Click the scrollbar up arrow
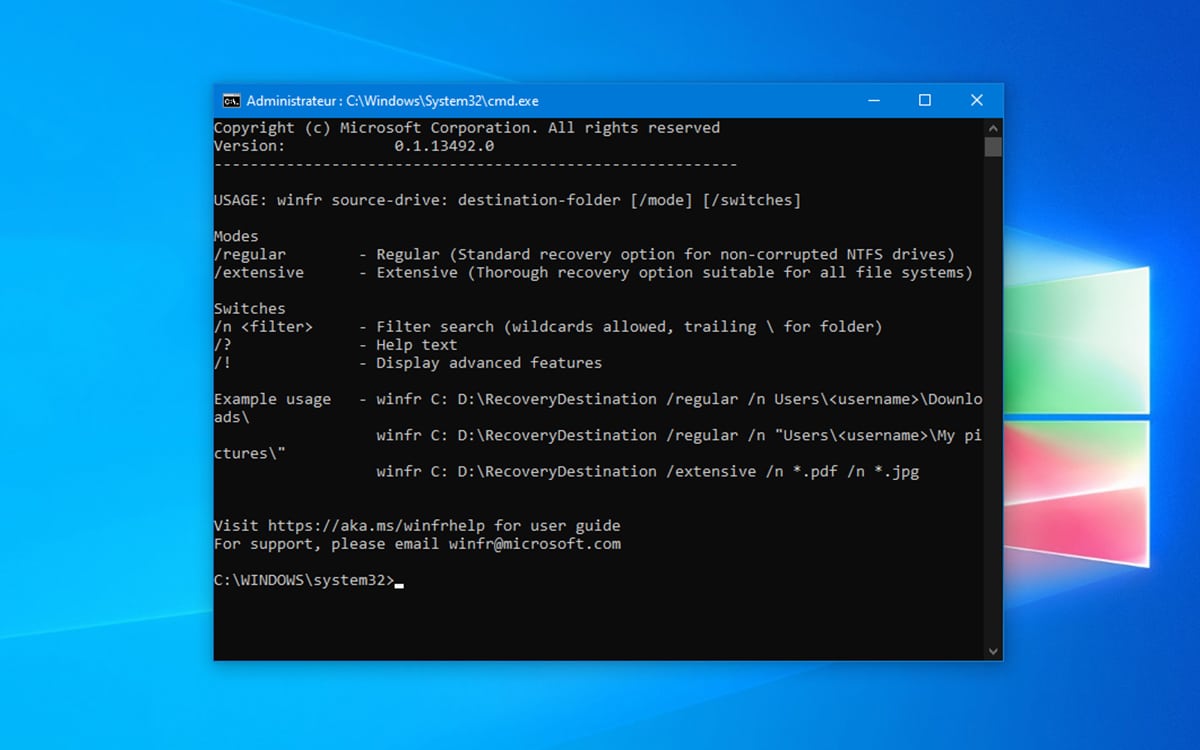 pos(993,128)
